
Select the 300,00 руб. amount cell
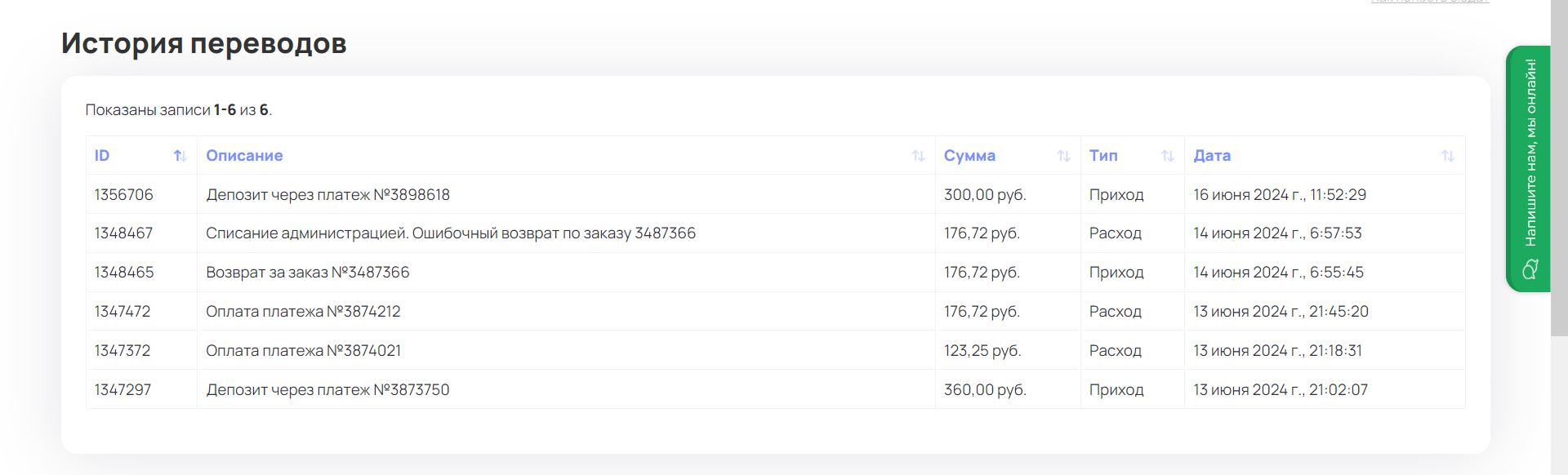(x=985, y=195)
